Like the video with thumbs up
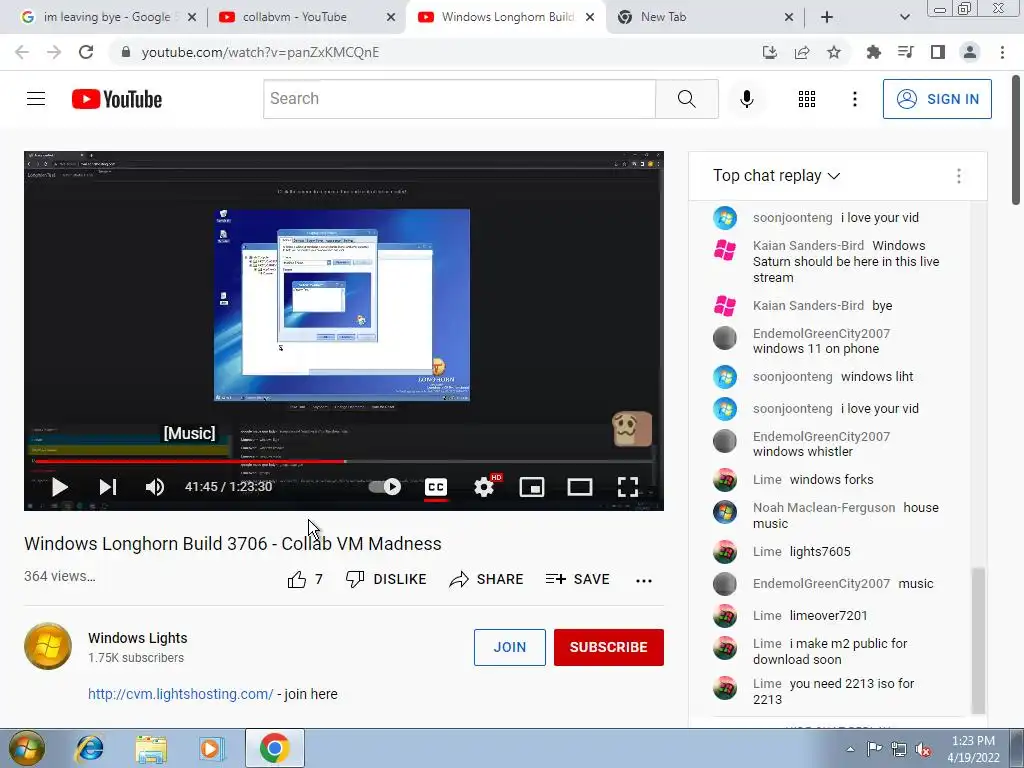Viewport: 1024px width, 768px height. coord(305,579)
